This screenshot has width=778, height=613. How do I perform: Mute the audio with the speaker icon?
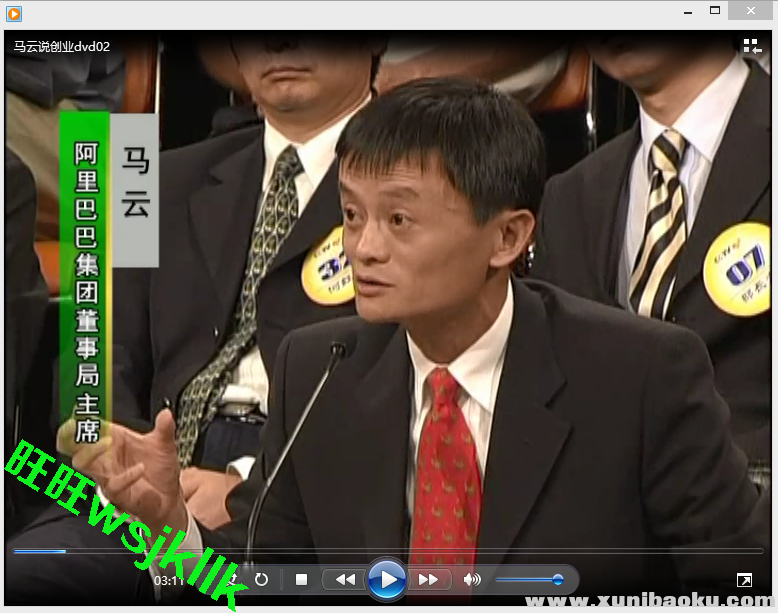point(472,579)
